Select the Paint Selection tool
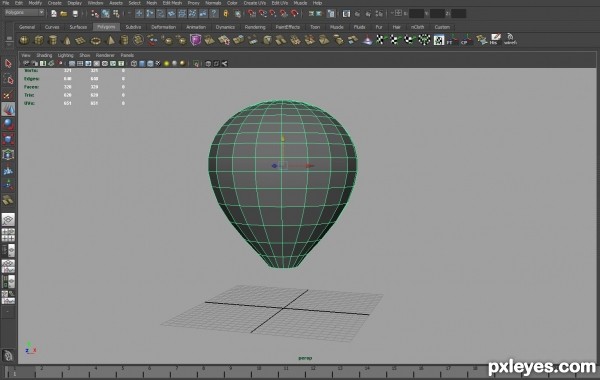 pyautogui.click(x=8, y=95)
